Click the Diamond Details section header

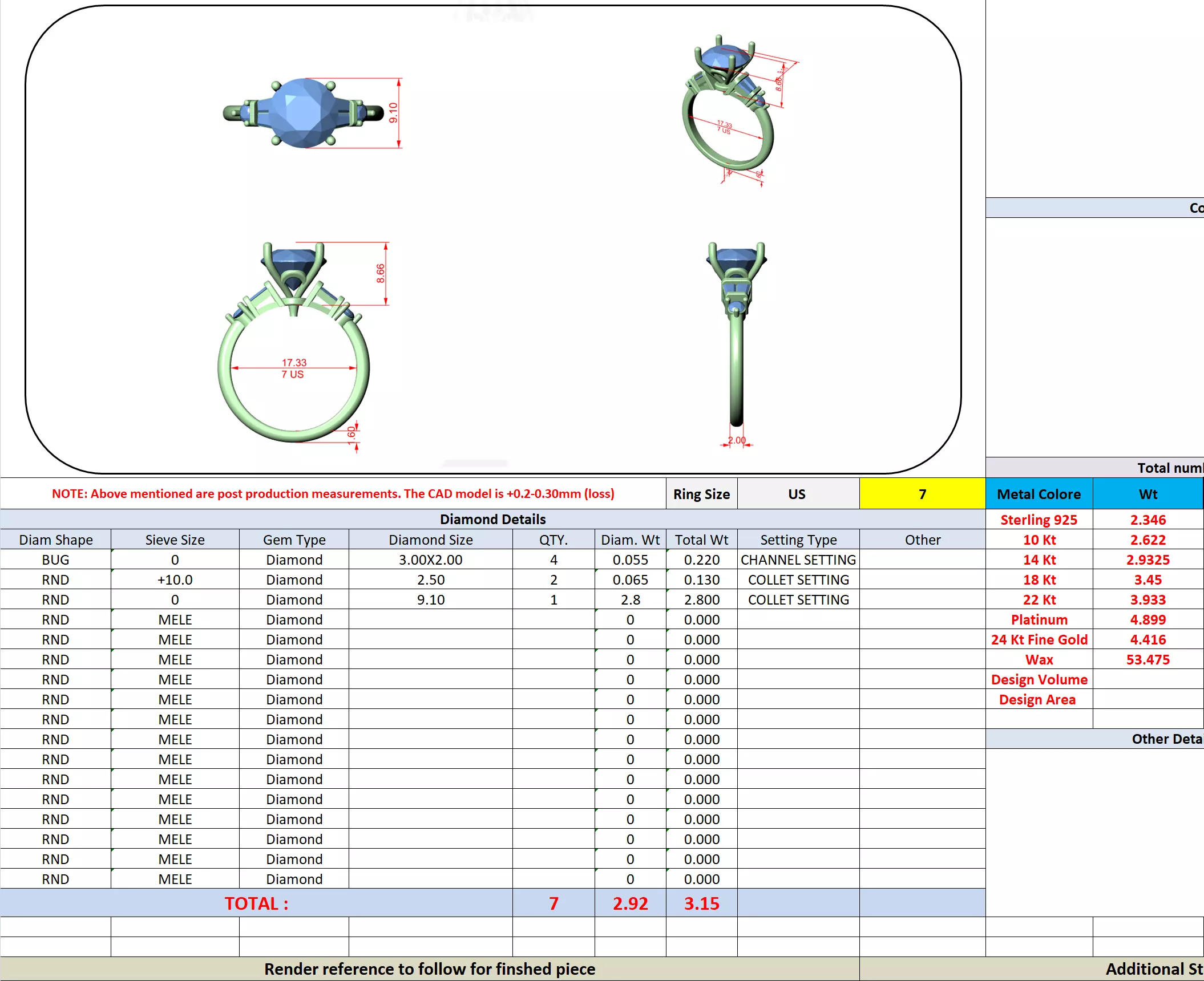point(492,519)
